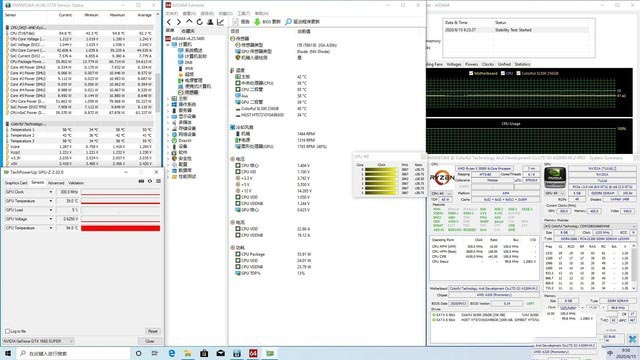Open the graph icon in AIDA64 toolbar
The width and height of the screenshot is (640, 360).
(220, 22)
